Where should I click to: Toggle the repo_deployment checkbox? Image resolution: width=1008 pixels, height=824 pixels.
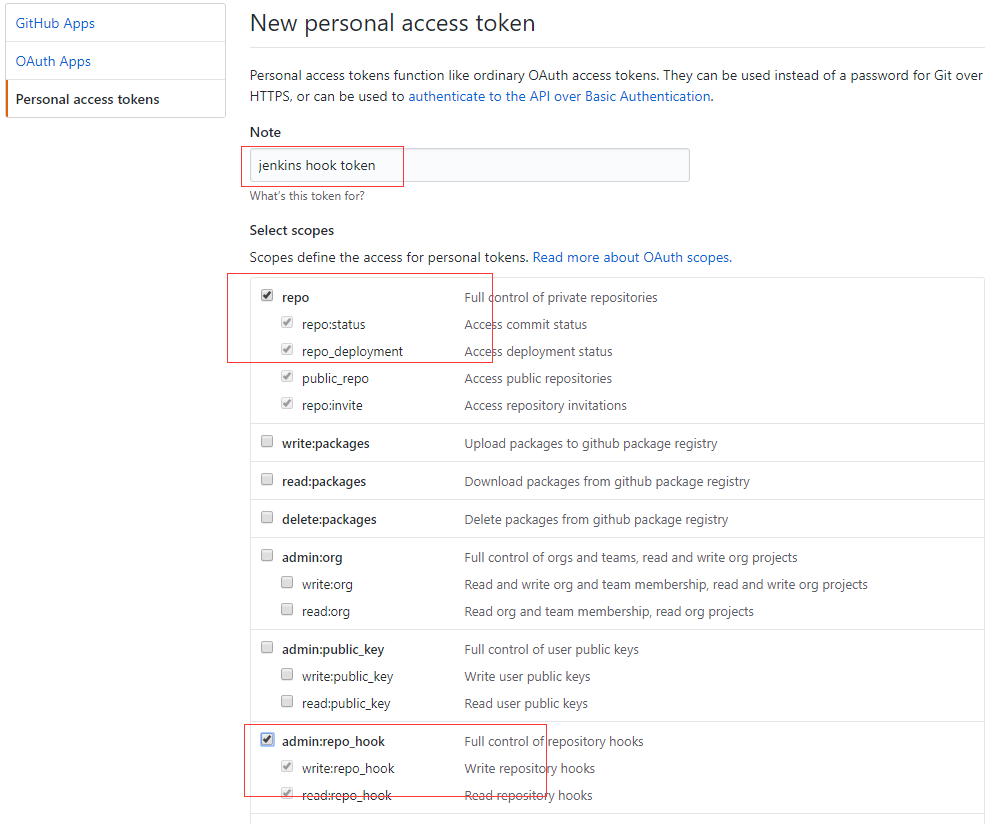(287, 350)
